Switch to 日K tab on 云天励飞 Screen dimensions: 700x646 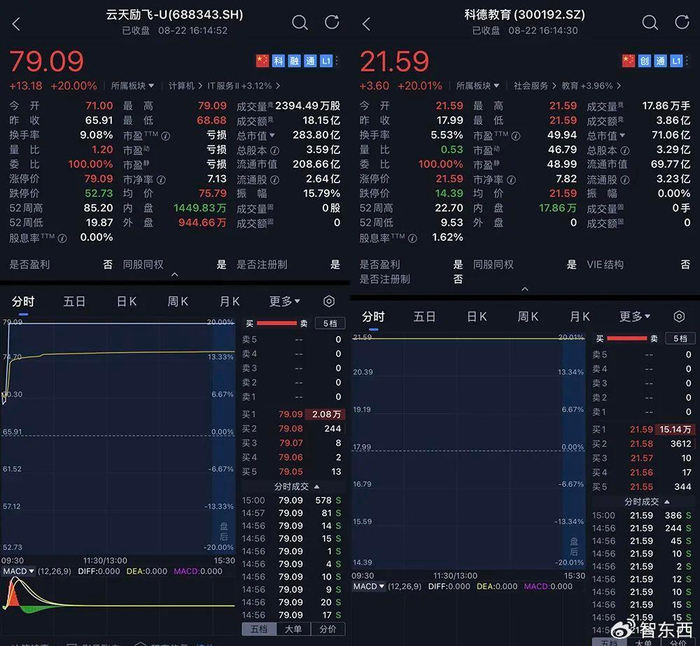coord(126,301)
